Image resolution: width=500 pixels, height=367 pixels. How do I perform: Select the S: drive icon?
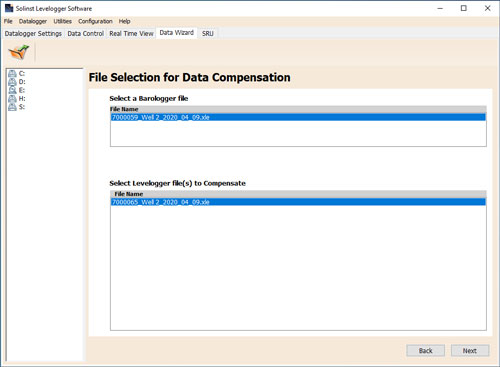pos(12,107)
